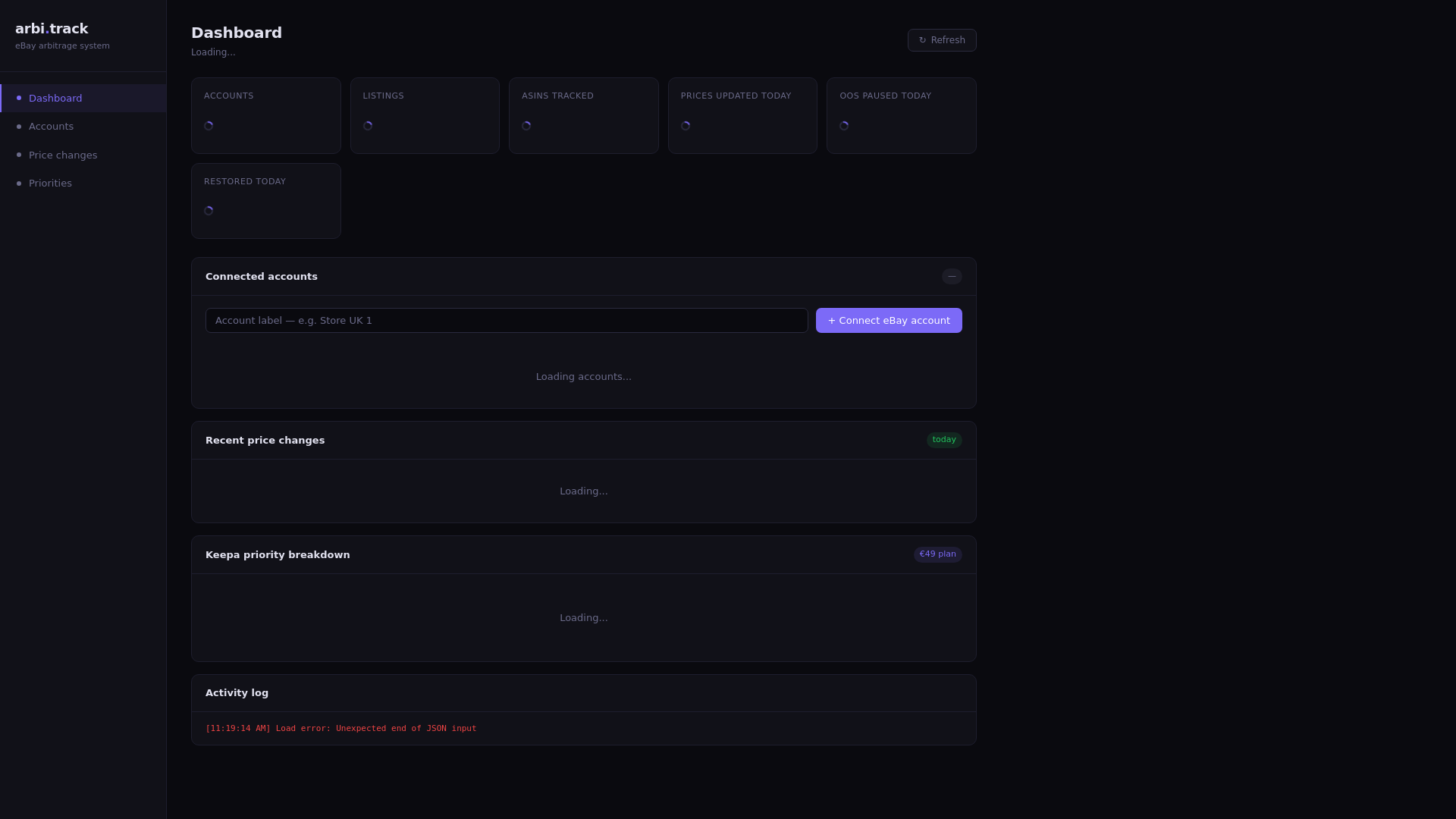Click the 'Loading accounts...' text
The height and width of the screenshot is (819, 1456).
tap(584, 377)
